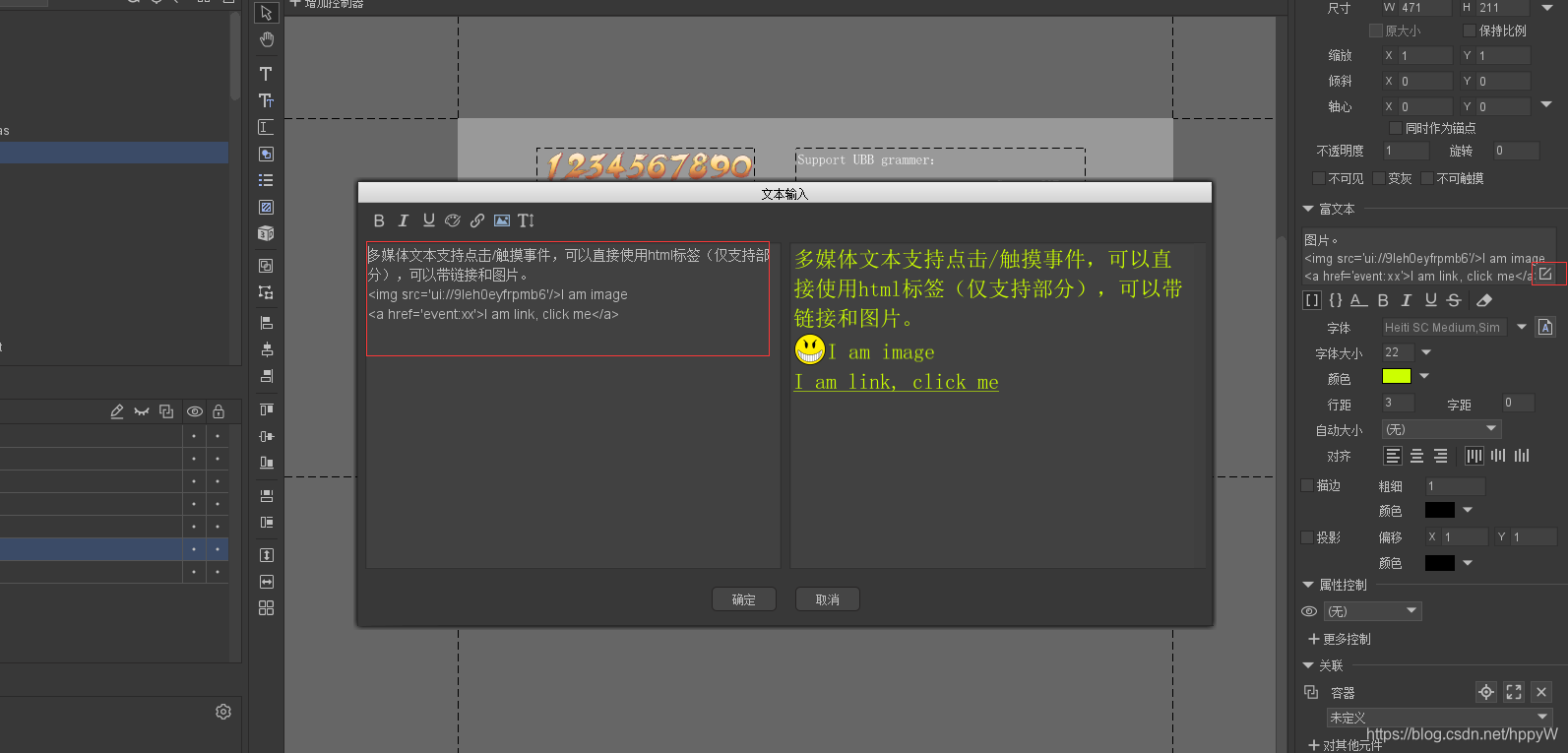Select the rich text tool in the left toolbar
Viewport: 1568px width, 753px height.
pos(266,100)
